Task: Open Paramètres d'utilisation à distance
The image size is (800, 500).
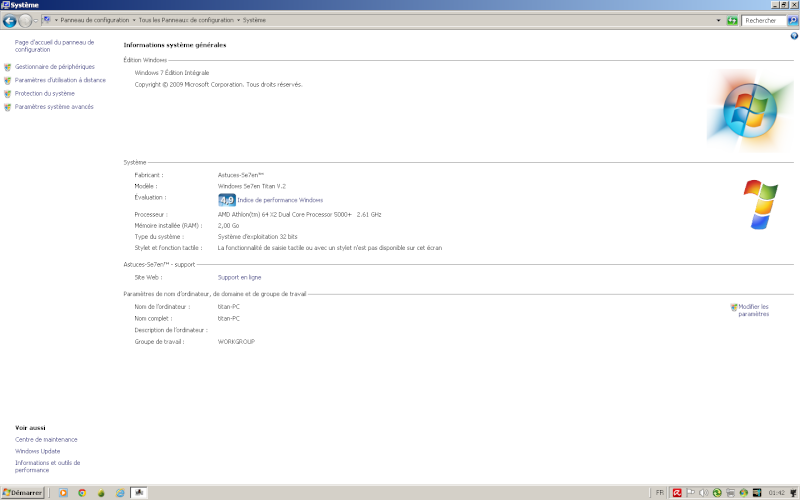Action: [x=60, y=80]
